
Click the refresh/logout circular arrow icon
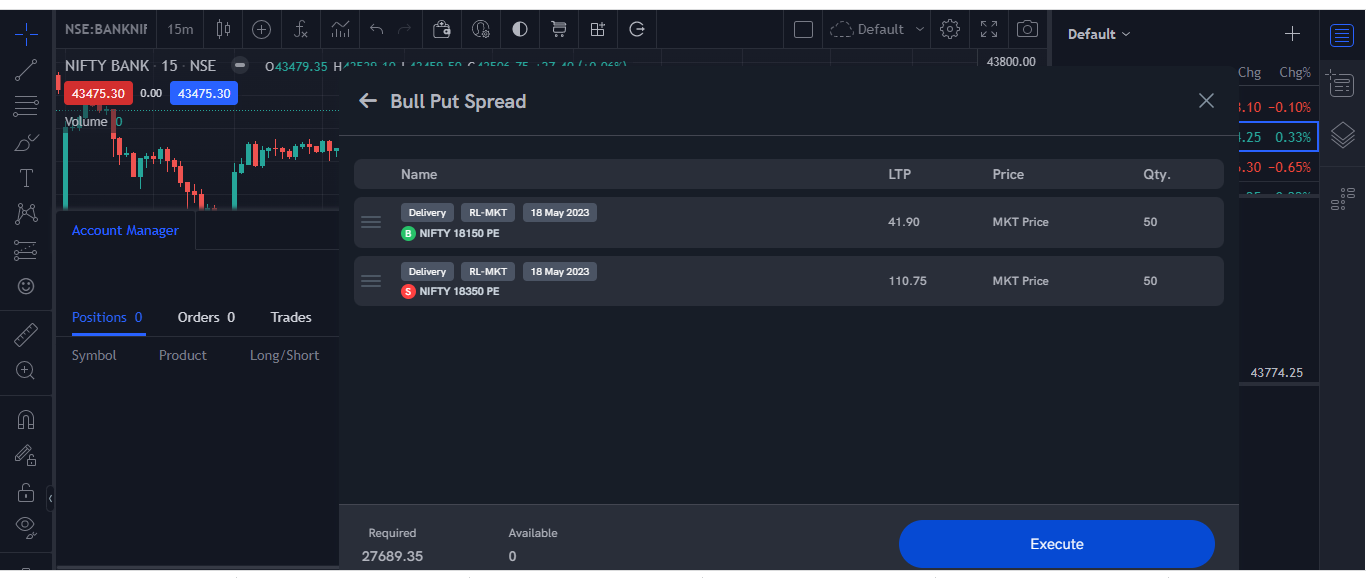point(637,29)
